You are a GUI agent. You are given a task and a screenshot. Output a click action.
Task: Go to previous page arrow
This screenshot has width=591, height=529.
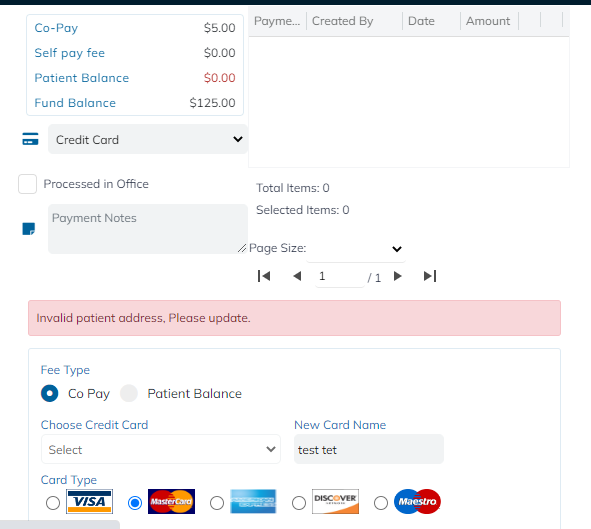[x=297, y=276]
